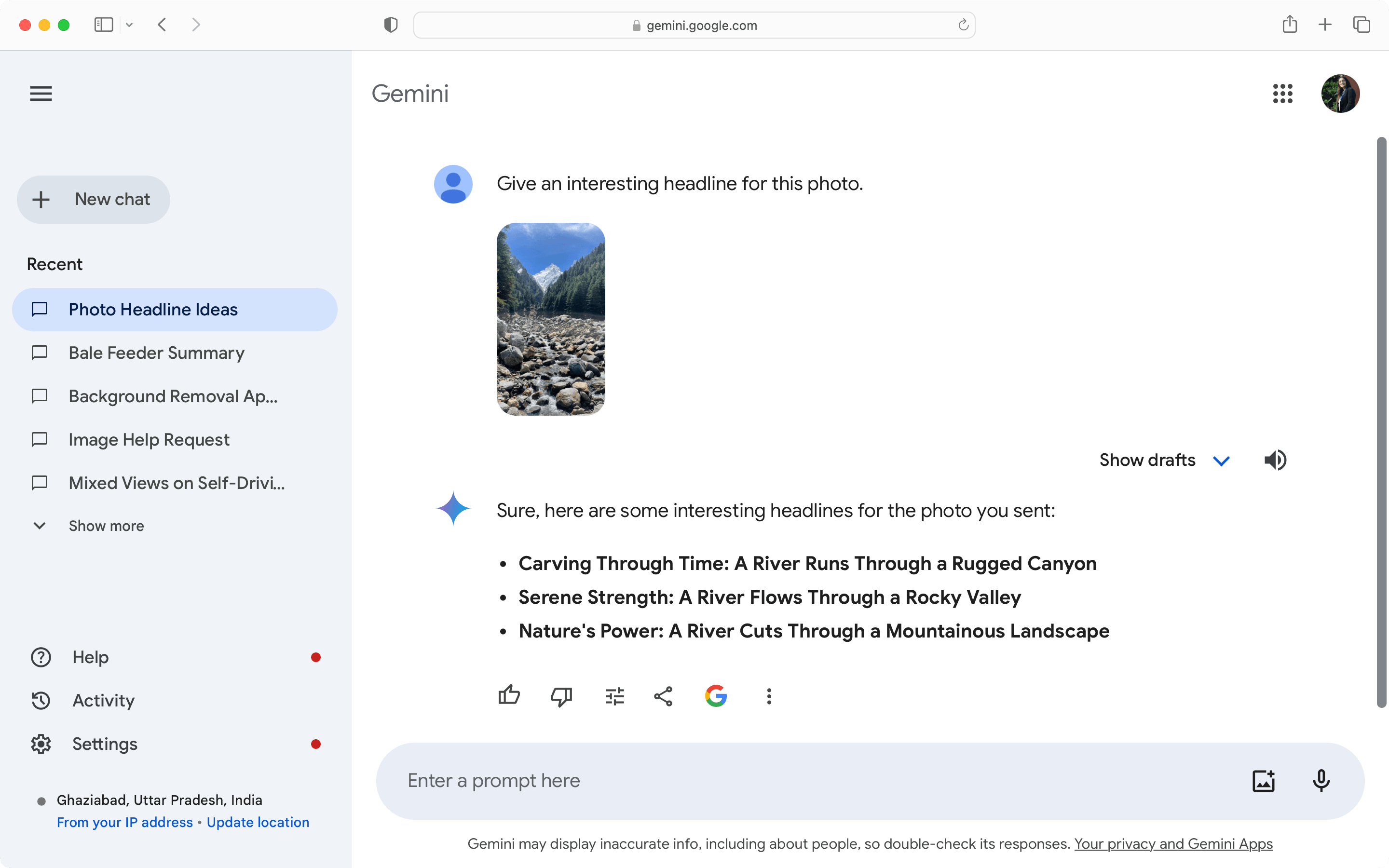The height and width of the screenshot is (868, 1389).
Task: Open Background Removal chat
Action: pyautogui.click(x=175, y=396)
